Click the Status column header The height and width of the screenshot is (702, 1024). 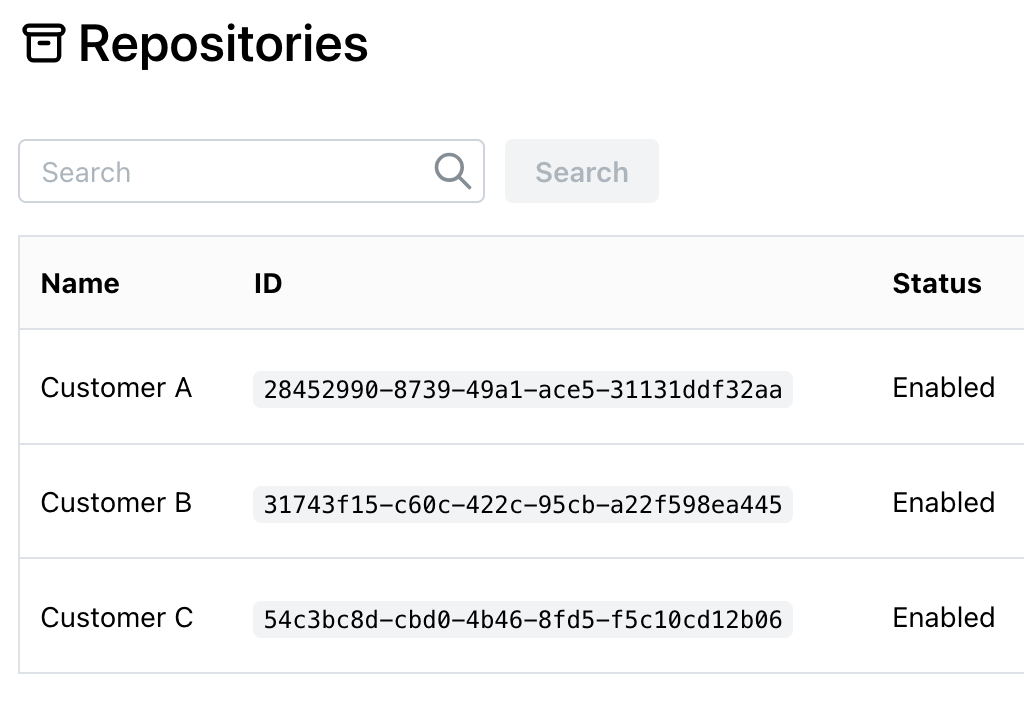click(x=937, y=283)
